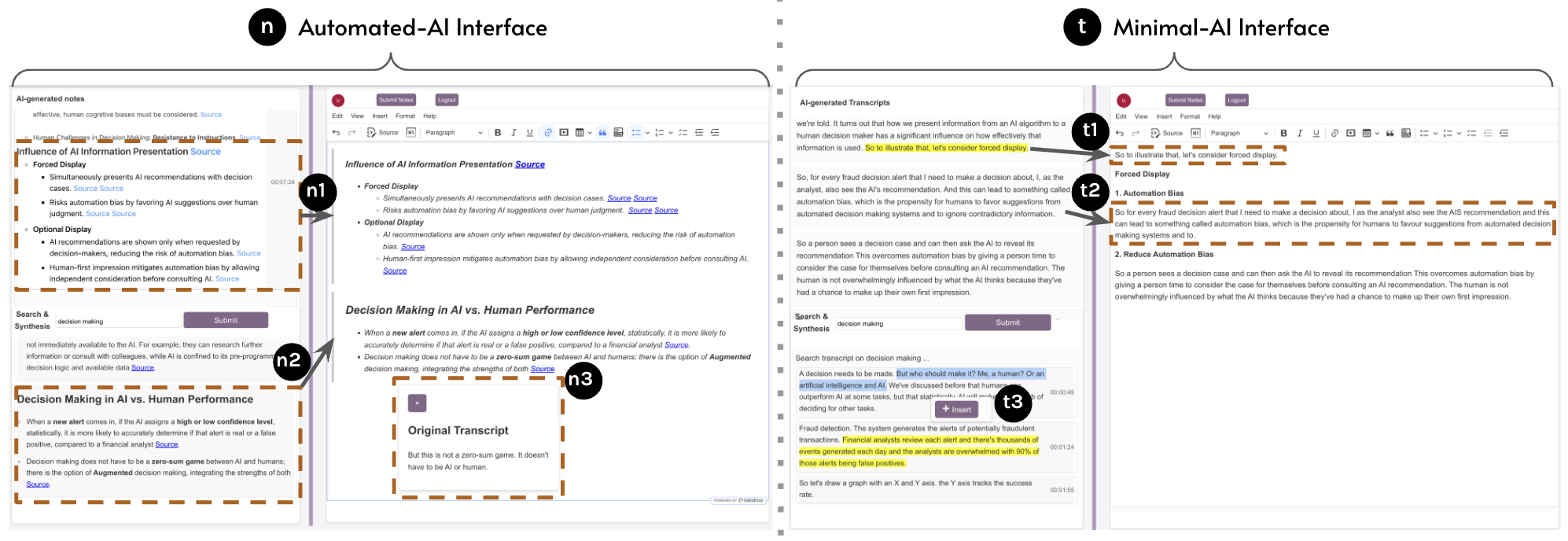The width and height of the screenshot is (1568, 541).
Task: Increase indent in Automated-AI editor
Action: pos(715,132)
